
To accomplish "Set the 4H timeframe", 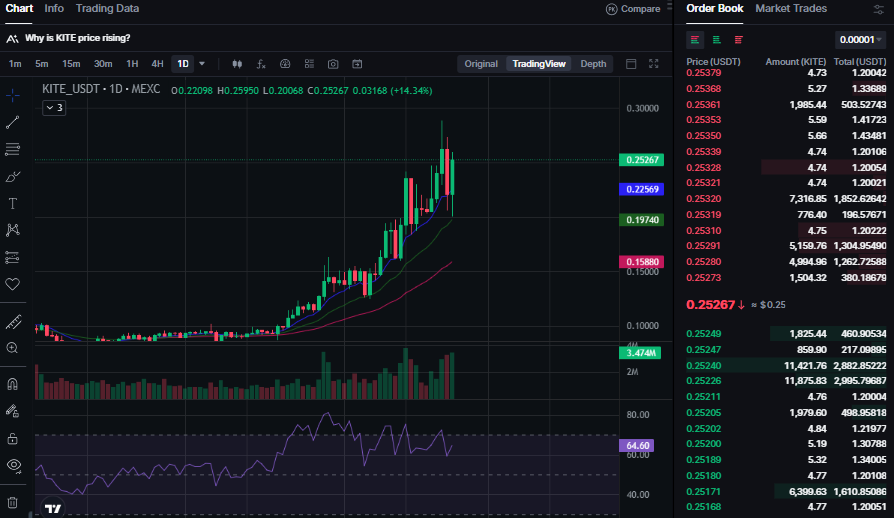I will click(157, 64).
